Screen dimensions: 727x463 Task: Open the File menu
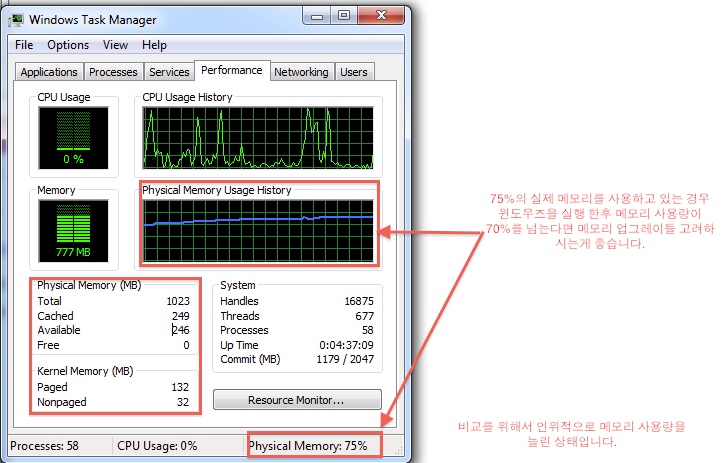coord(24,45)
